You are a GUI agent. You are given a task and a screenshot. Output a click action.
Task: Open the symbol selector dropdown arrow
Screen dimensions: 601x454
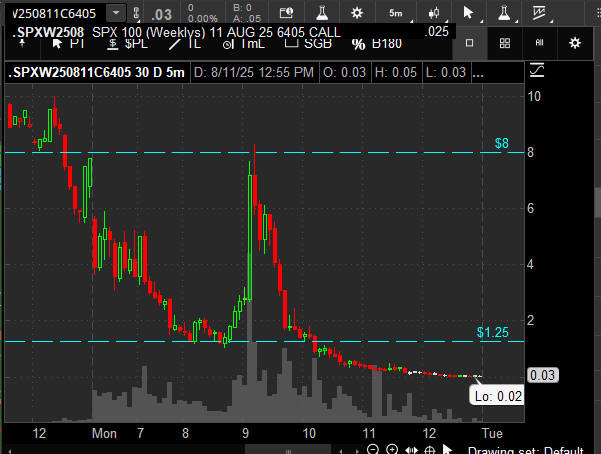click(117, 12)
